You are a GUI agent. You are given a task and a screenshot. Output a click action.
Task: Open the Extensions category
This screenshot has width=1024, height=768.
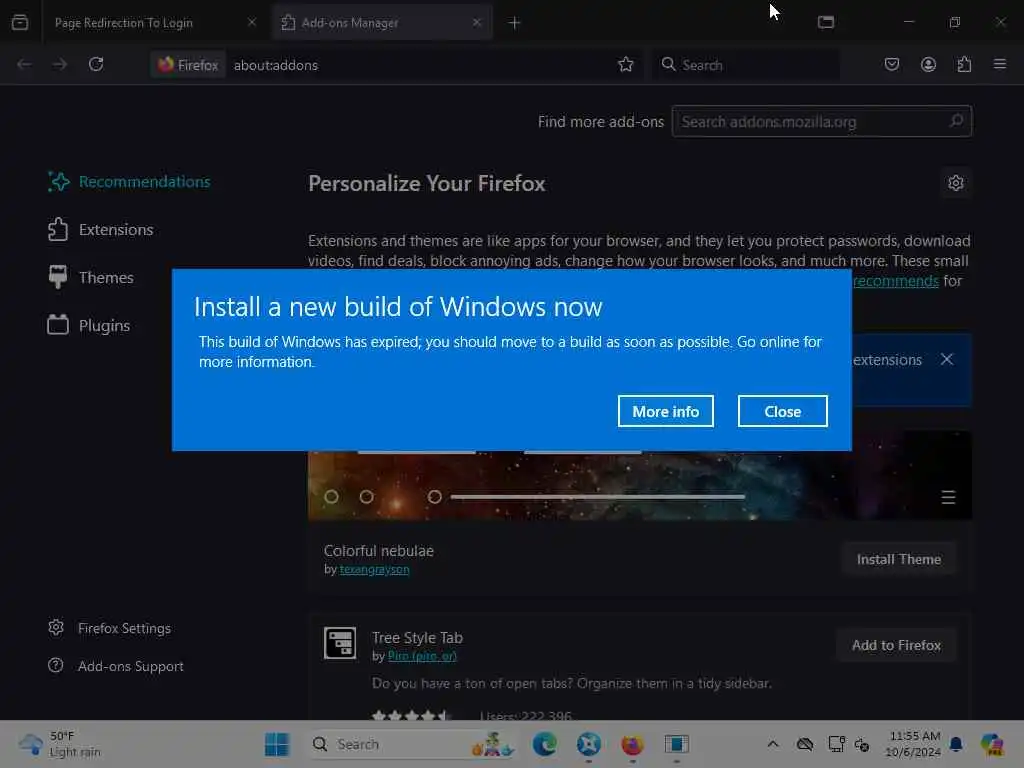pyautogui.click(x=101, y=230)
